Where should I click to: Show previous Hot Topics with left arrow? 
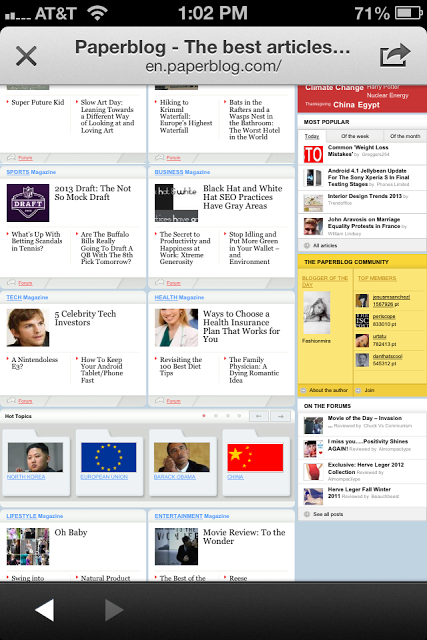259,416
